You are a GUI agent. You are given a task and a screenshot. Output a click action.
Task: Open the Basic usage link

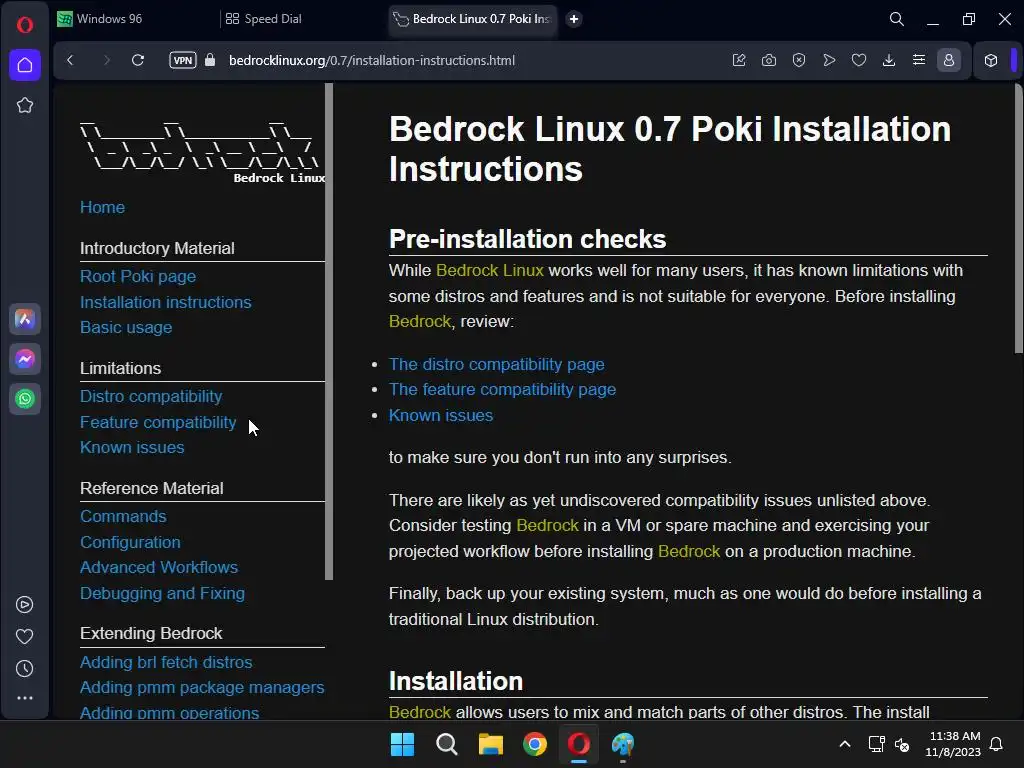pyautogui.click(x=126, y=327)
